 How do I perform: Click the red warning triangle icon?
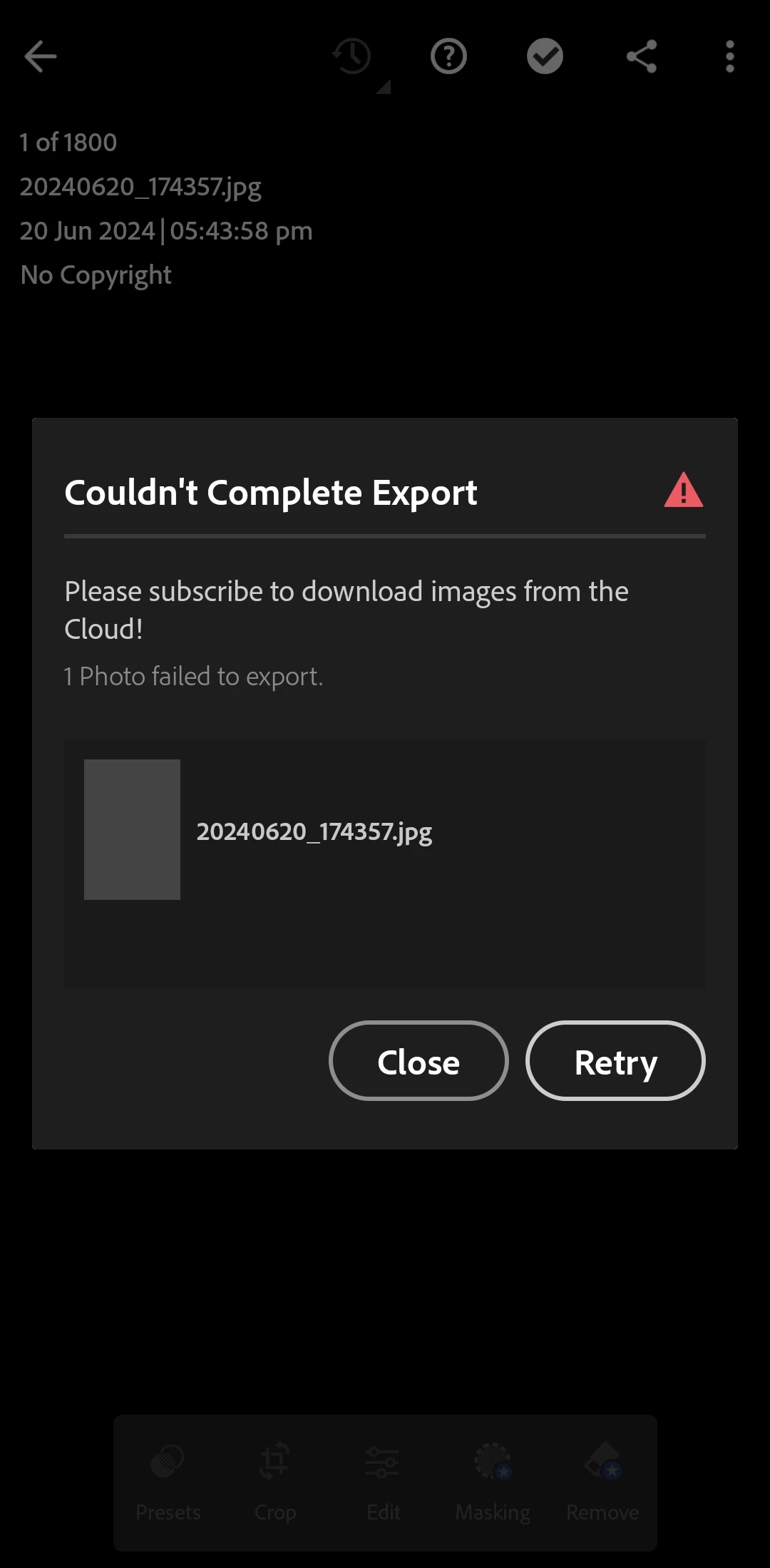(684, 491)
